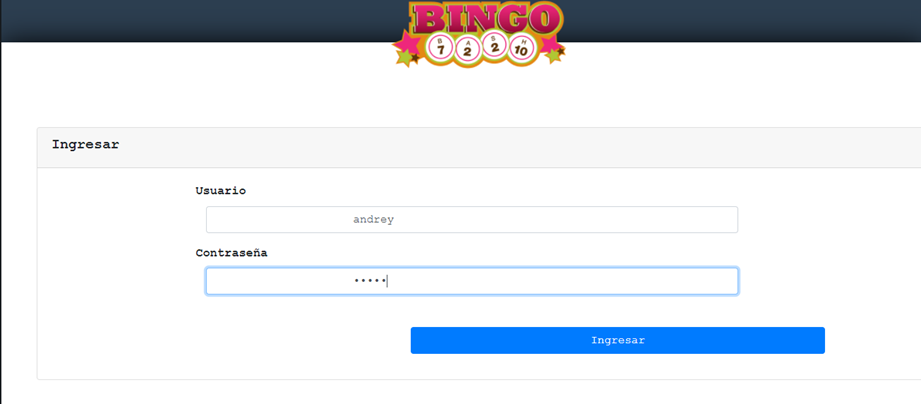This screenshot has width=921, height=404.
Task: Submit login with blue Ingresar button
Action: click(617, 341)
